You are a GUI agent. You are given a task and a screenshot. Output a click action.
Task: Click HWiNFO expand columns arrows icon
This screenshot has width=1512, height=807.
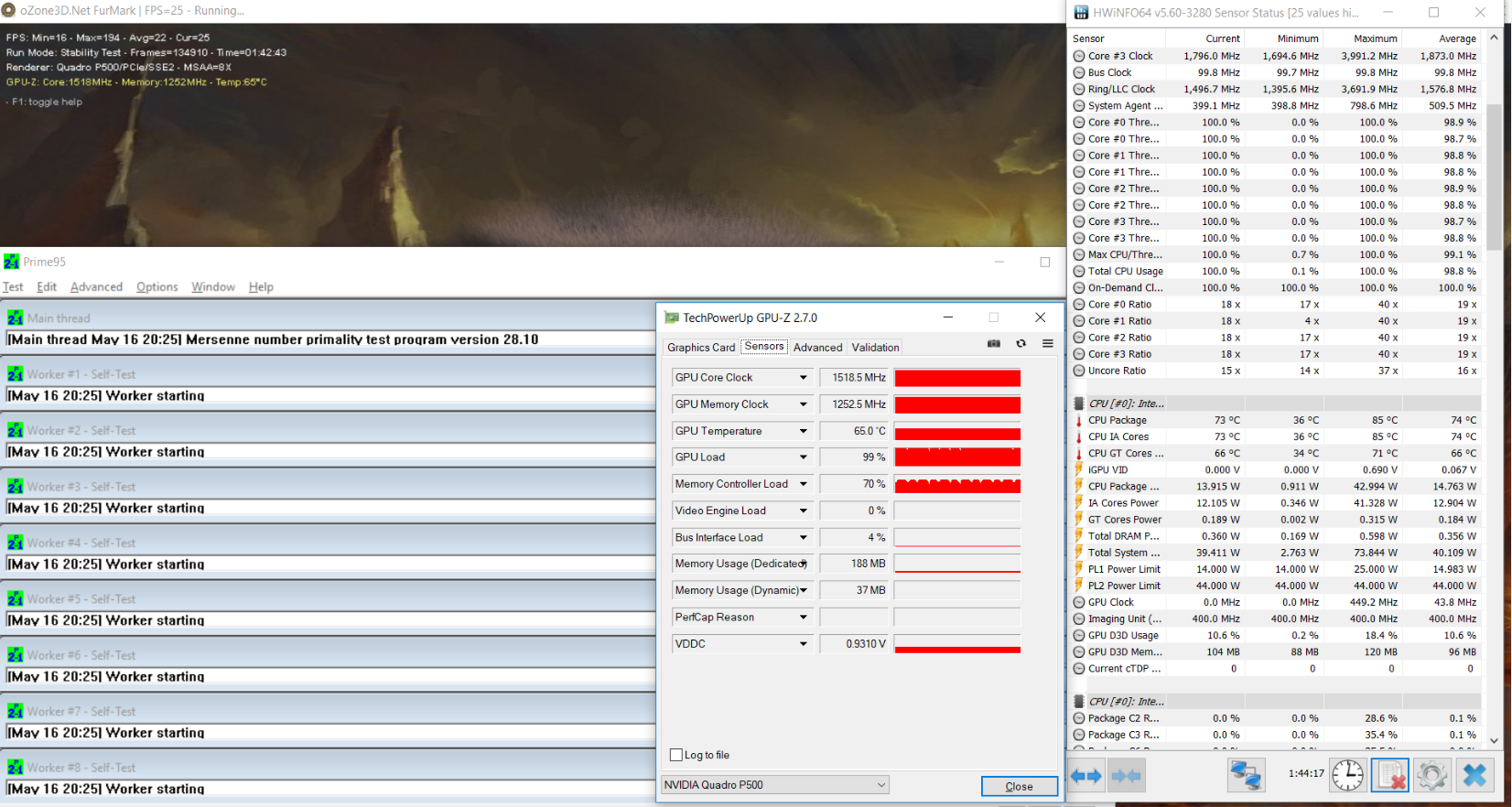point(1085,776)
